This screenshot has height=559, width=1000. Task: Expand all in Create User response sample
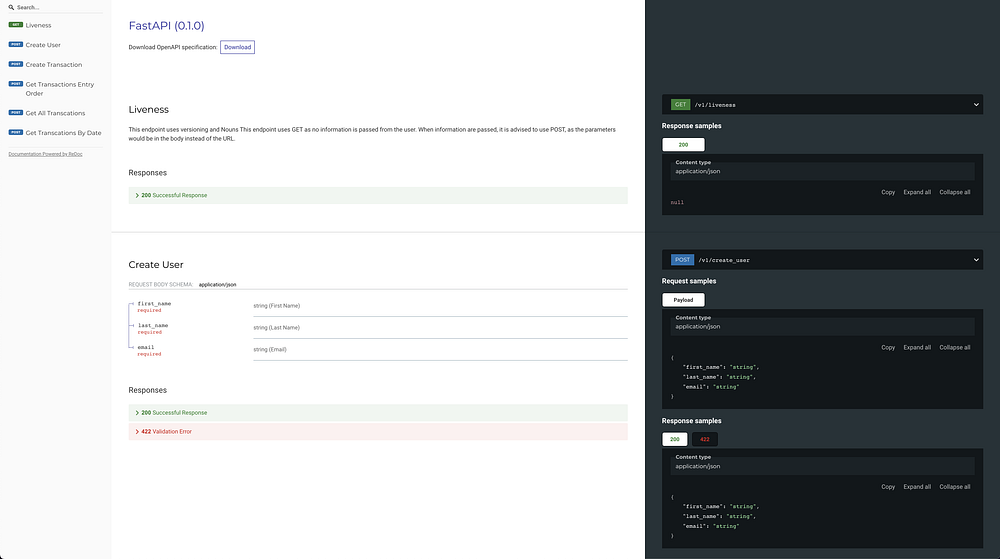click(x=917, y=487)
